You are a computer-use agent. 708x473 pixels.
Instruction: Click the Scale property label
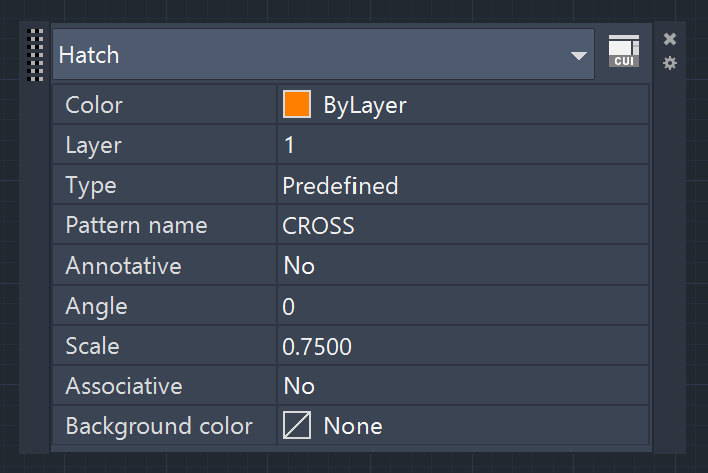click(x=93, y=346)
